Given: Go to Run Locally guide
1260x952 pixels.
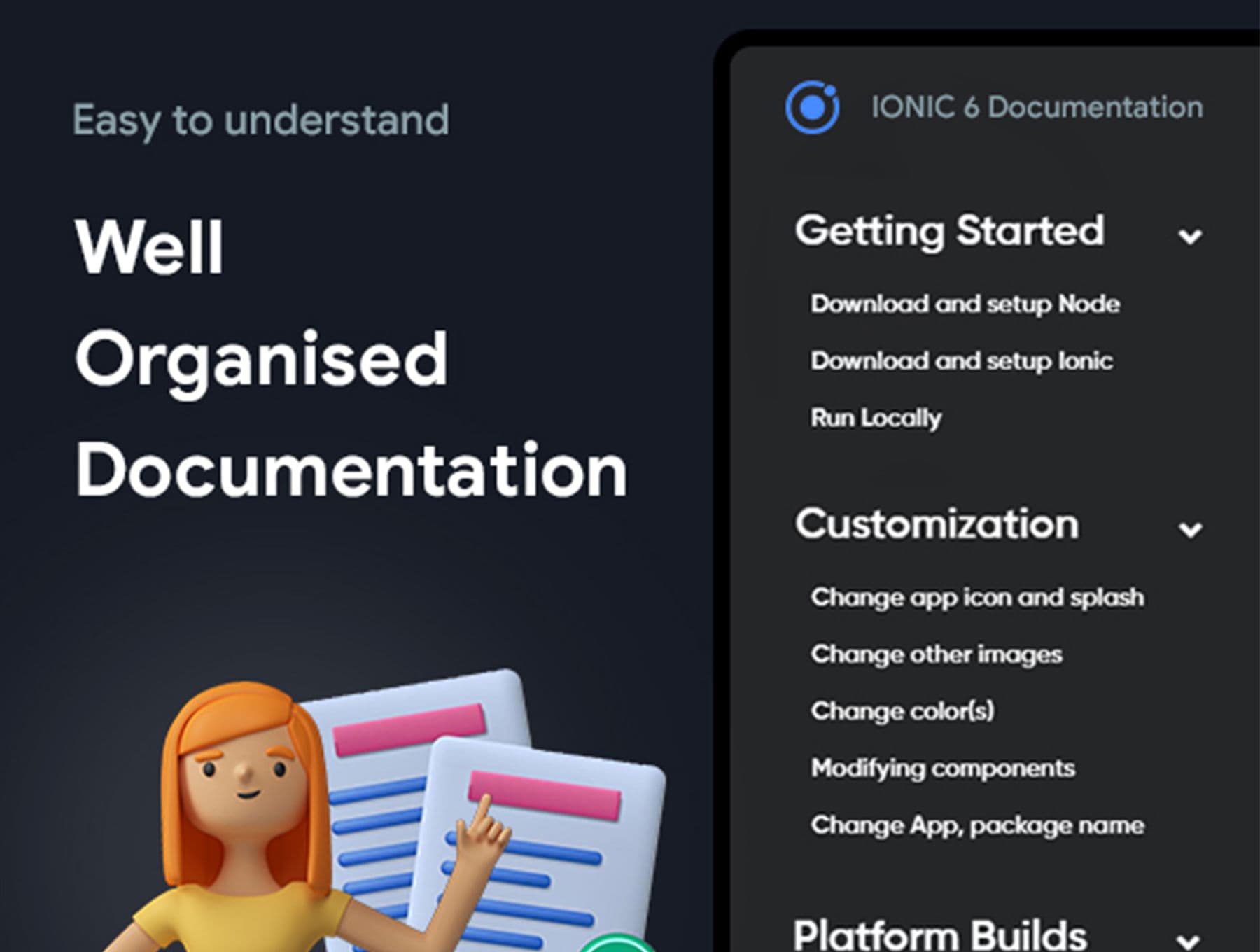Looking at the screenshot, I should pyautogui.click(x=876, y=418).
